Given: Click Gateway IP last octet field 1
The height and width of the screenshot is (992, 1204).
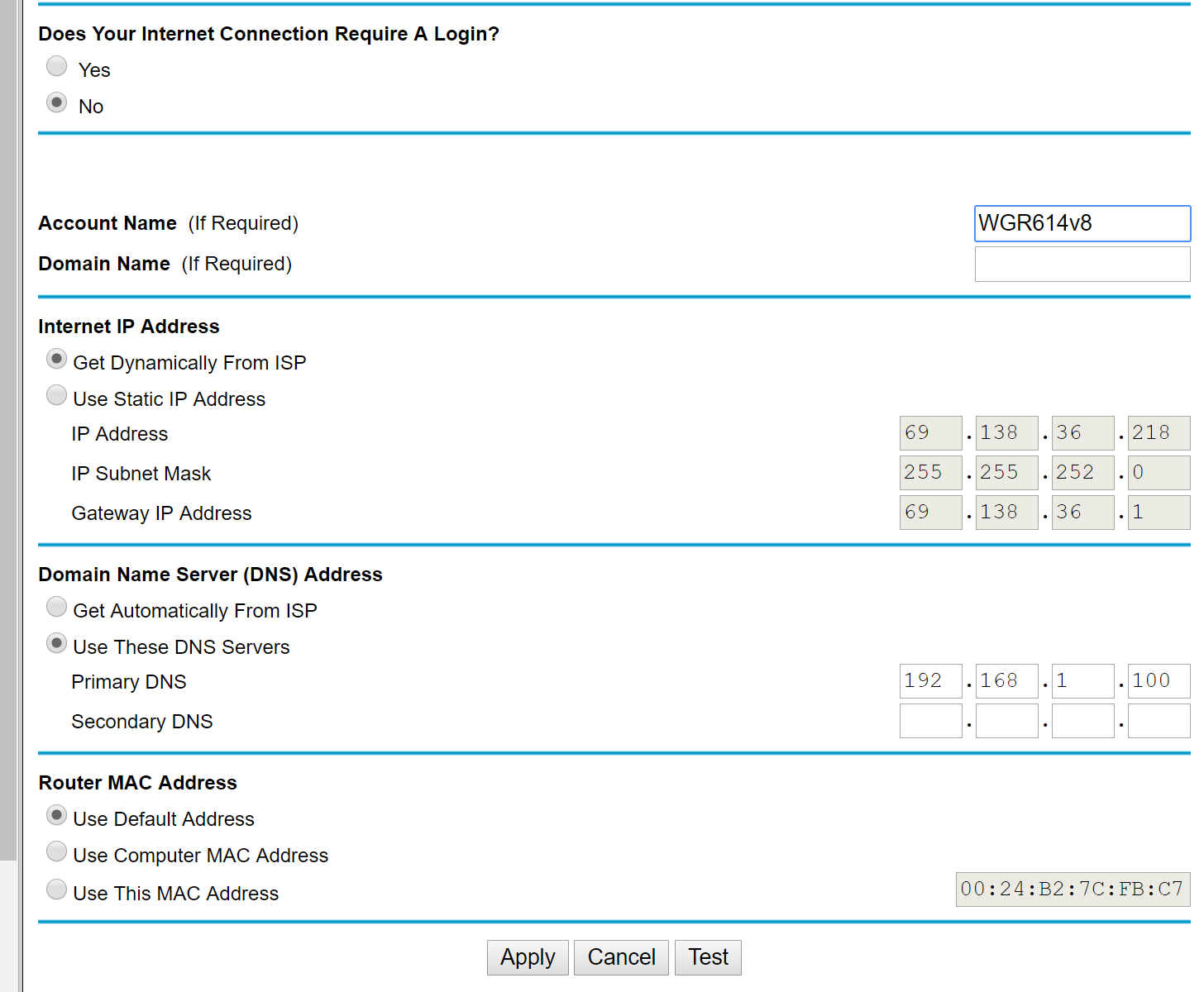Looking at the screenshot, I should tap(1159, 513).
